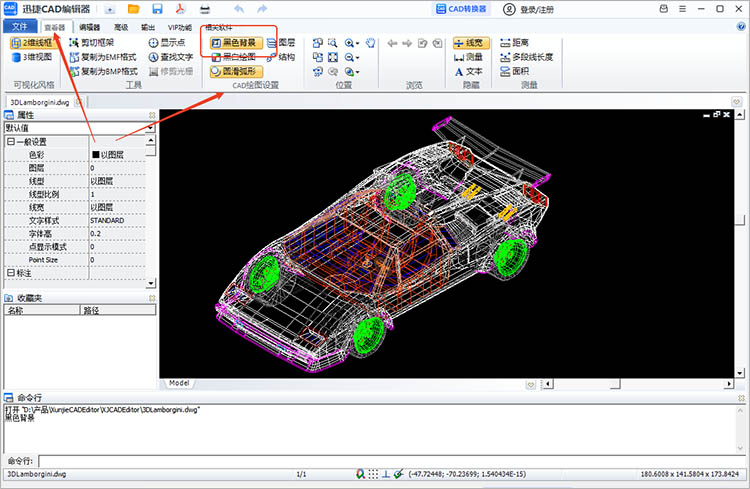This screenshot has height=489, width=750.
Task: Open the 默认值 properties dropdown
Action: pyautogui.click(x=150, y=128)
